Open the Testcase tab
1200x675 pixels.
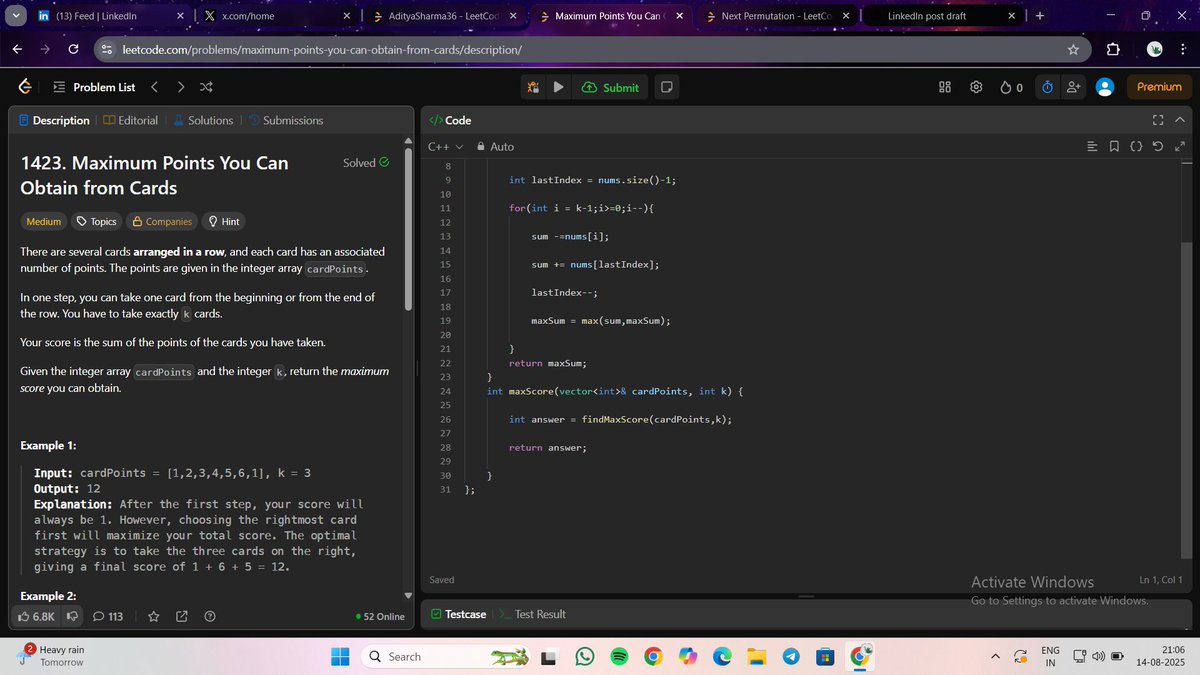click(x=458, y=614)
